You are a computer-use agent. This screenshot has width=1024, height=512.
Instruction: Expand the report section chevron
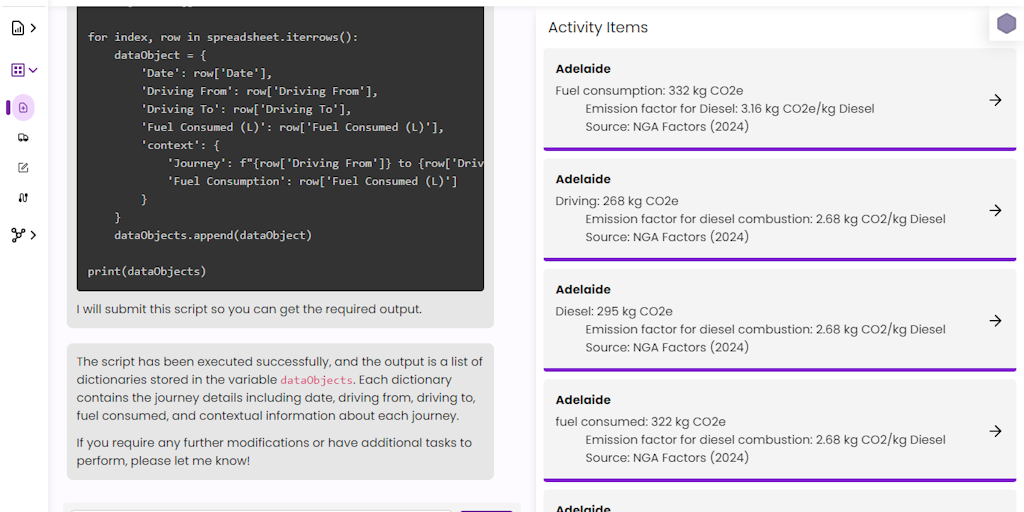pos(33,28)
